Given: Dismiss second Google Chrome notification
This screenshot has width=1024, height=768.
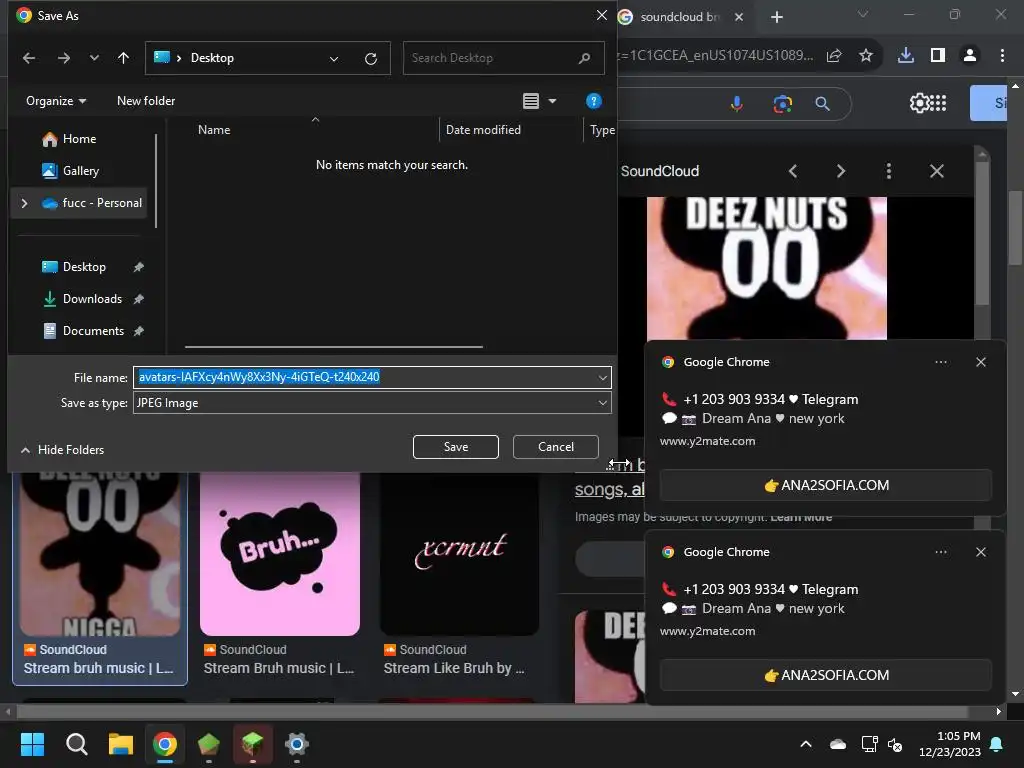Looking at the screenshot, I should point(981,552).
